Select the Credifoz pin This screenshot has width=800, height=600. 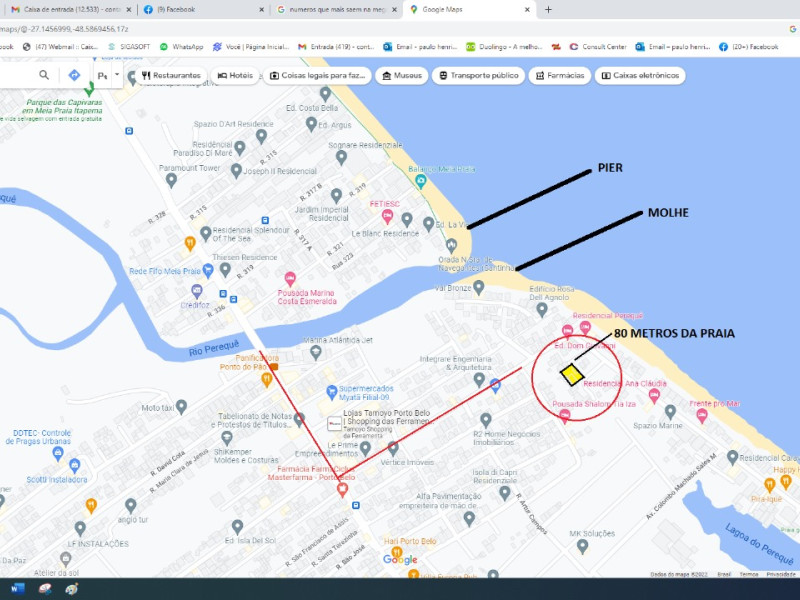(x=196, y=291)
